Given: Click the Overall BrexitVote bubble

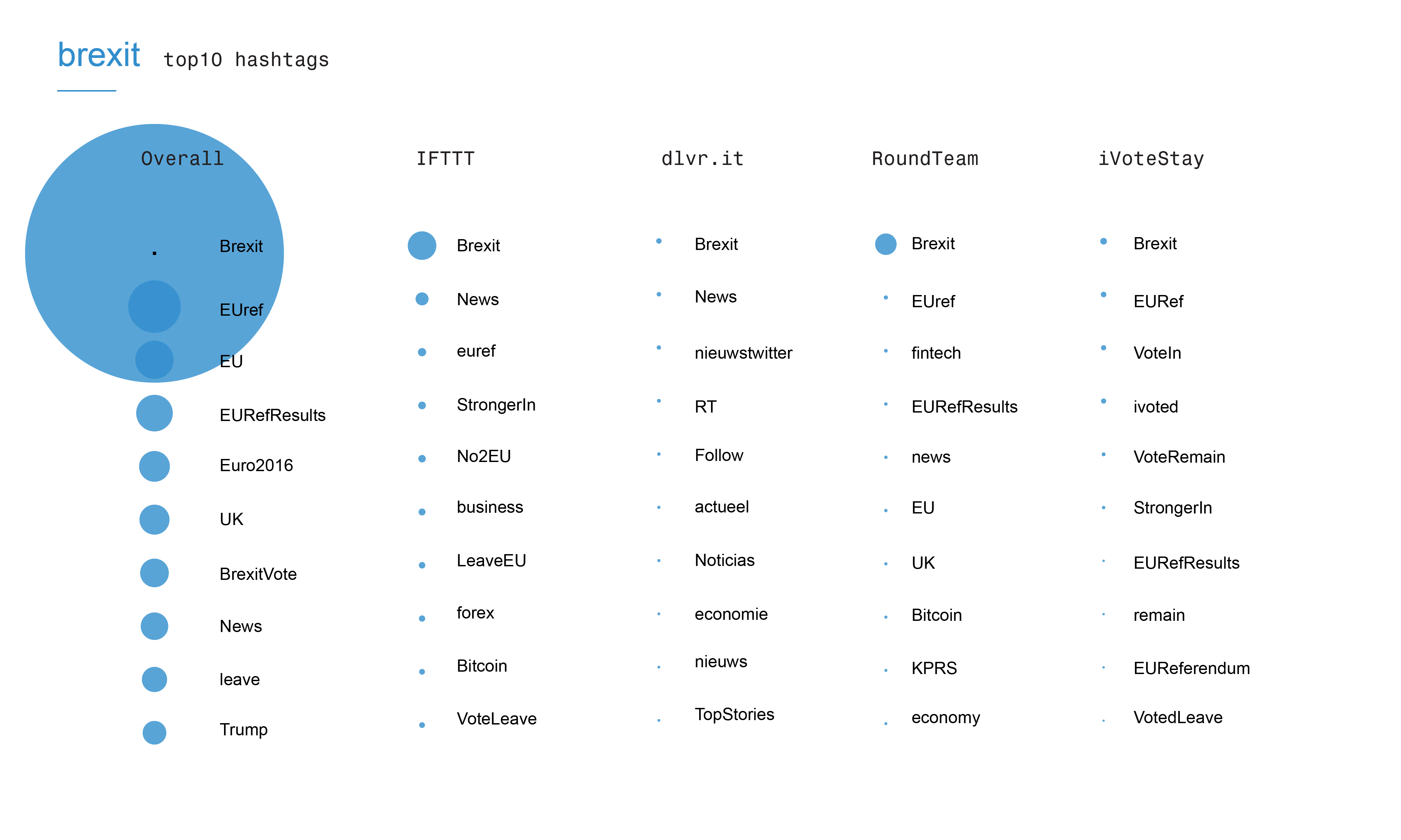Looking at the screenshot, I should pos(155,573).
